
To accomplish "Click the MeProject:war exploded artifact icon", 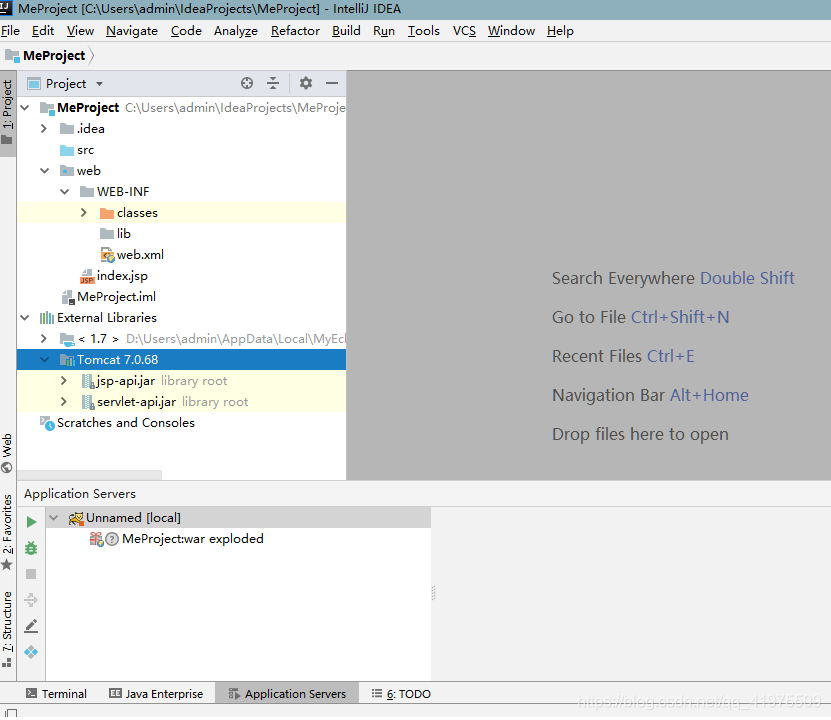I will click(x=97, y=539).
